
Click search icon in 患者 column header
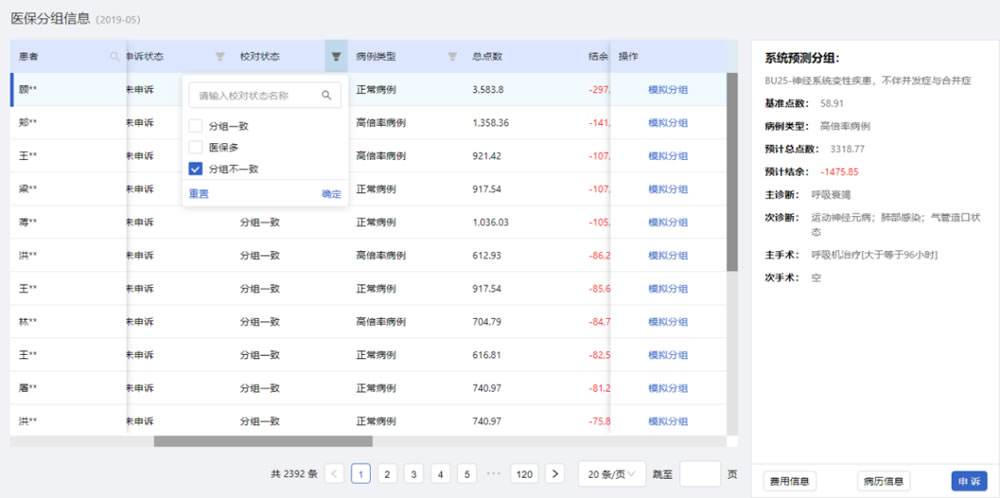tap(115, 57)
